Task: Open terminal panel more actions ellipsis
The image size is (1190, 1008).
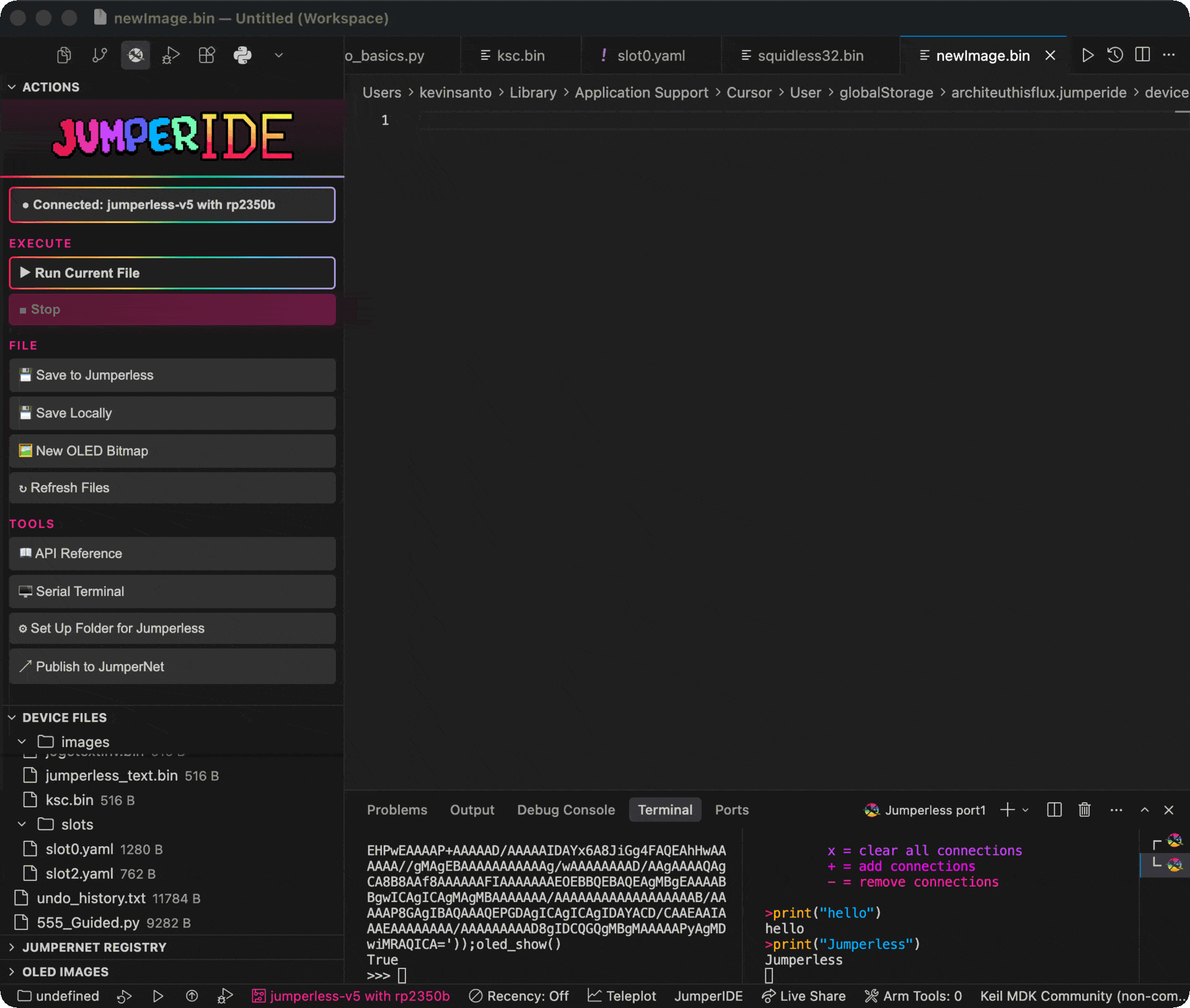Action: tap(1116, 810)
